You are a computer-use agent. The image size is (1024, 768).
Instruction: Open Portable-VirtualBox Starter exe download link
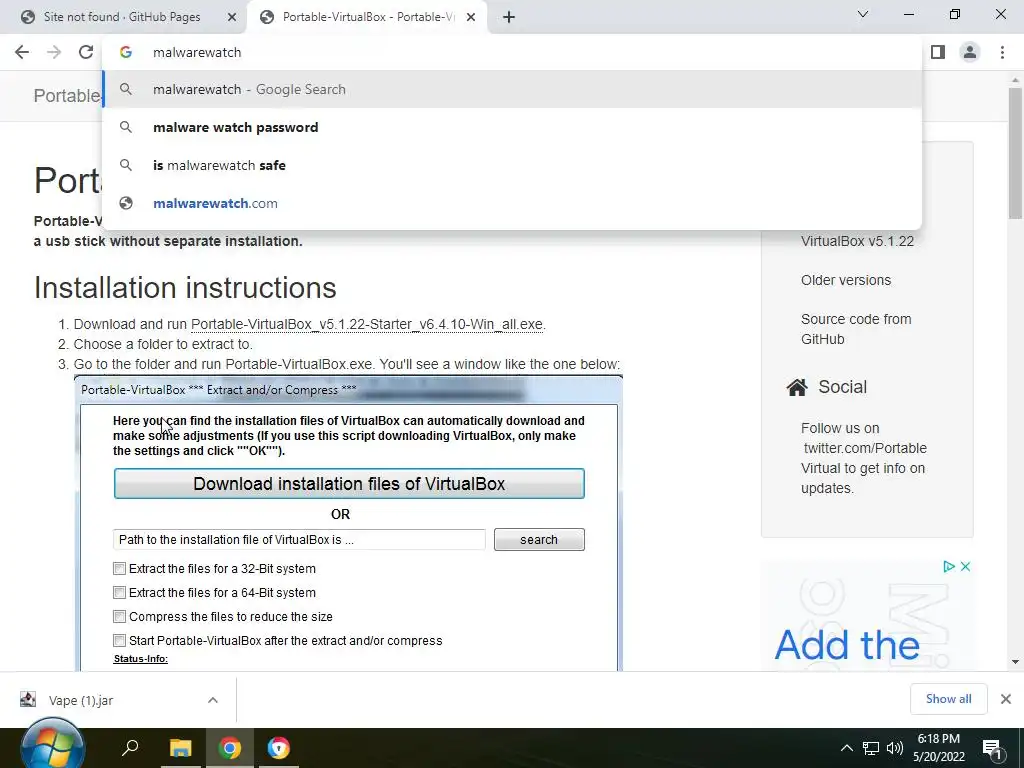(x=367, y=325)
